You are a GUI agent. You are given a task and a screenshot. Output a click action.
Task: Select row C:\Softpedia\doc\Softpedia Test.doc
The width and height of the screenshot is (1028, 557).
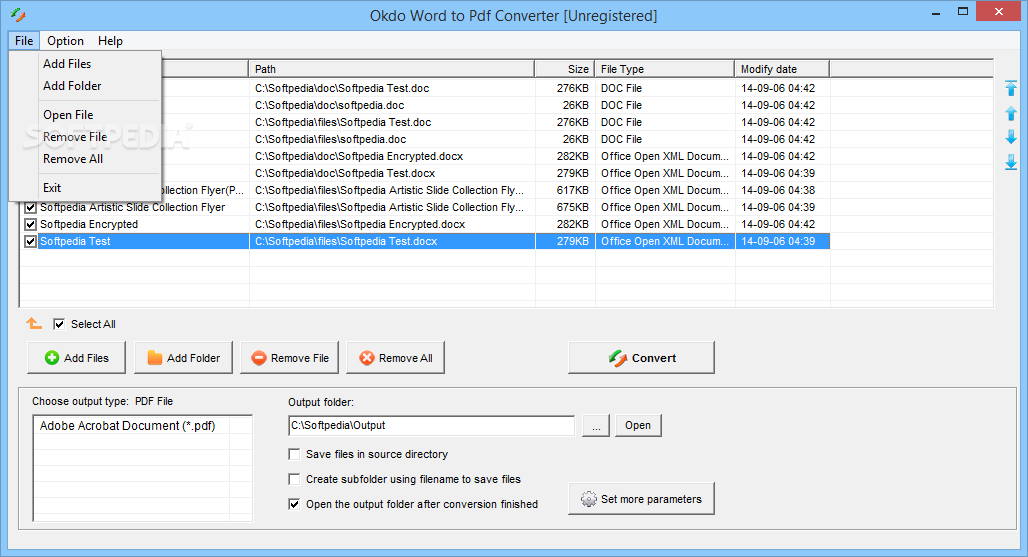(342, 88)
